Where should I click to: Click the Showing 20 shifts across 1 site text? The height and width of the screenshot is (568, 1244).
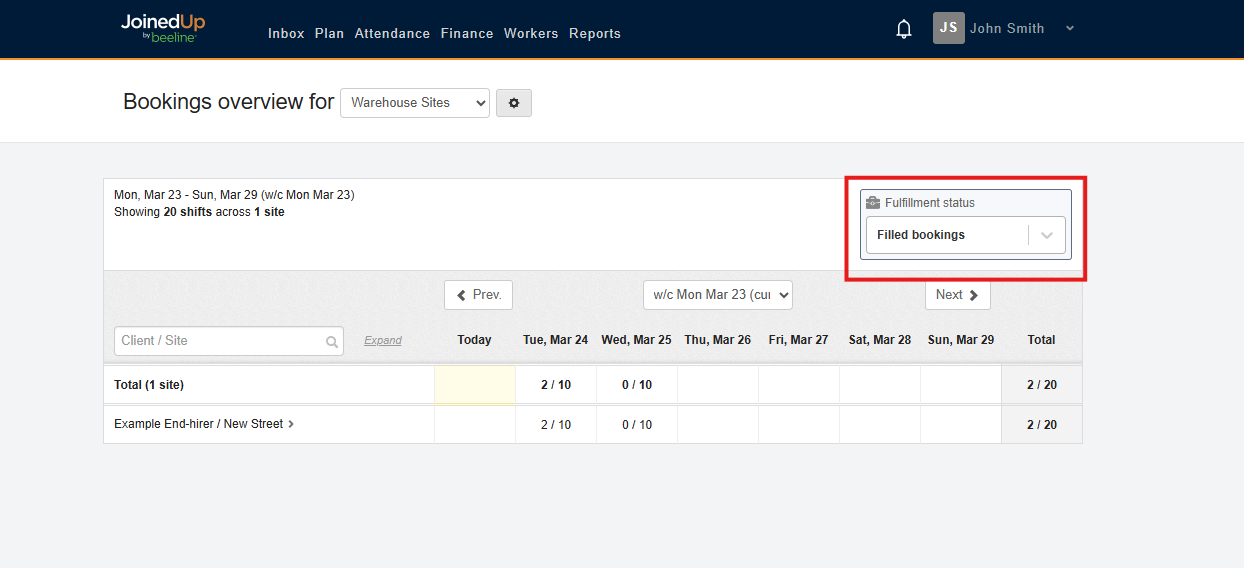[x=199, y=212]
